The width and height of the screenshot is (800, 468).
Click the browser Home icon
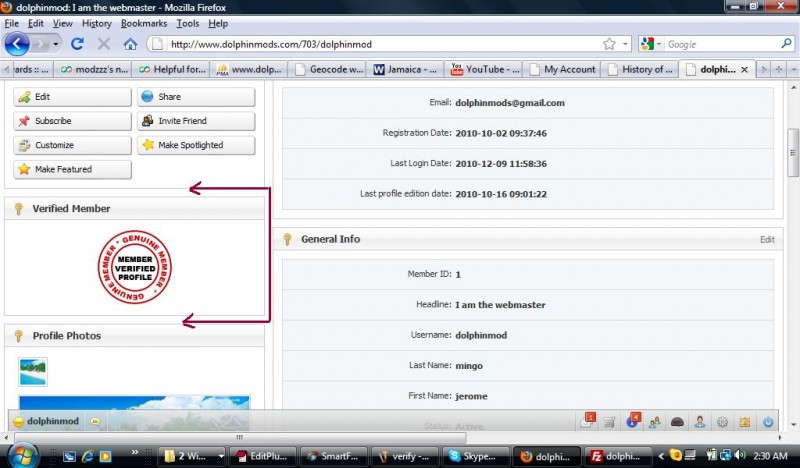130,44
